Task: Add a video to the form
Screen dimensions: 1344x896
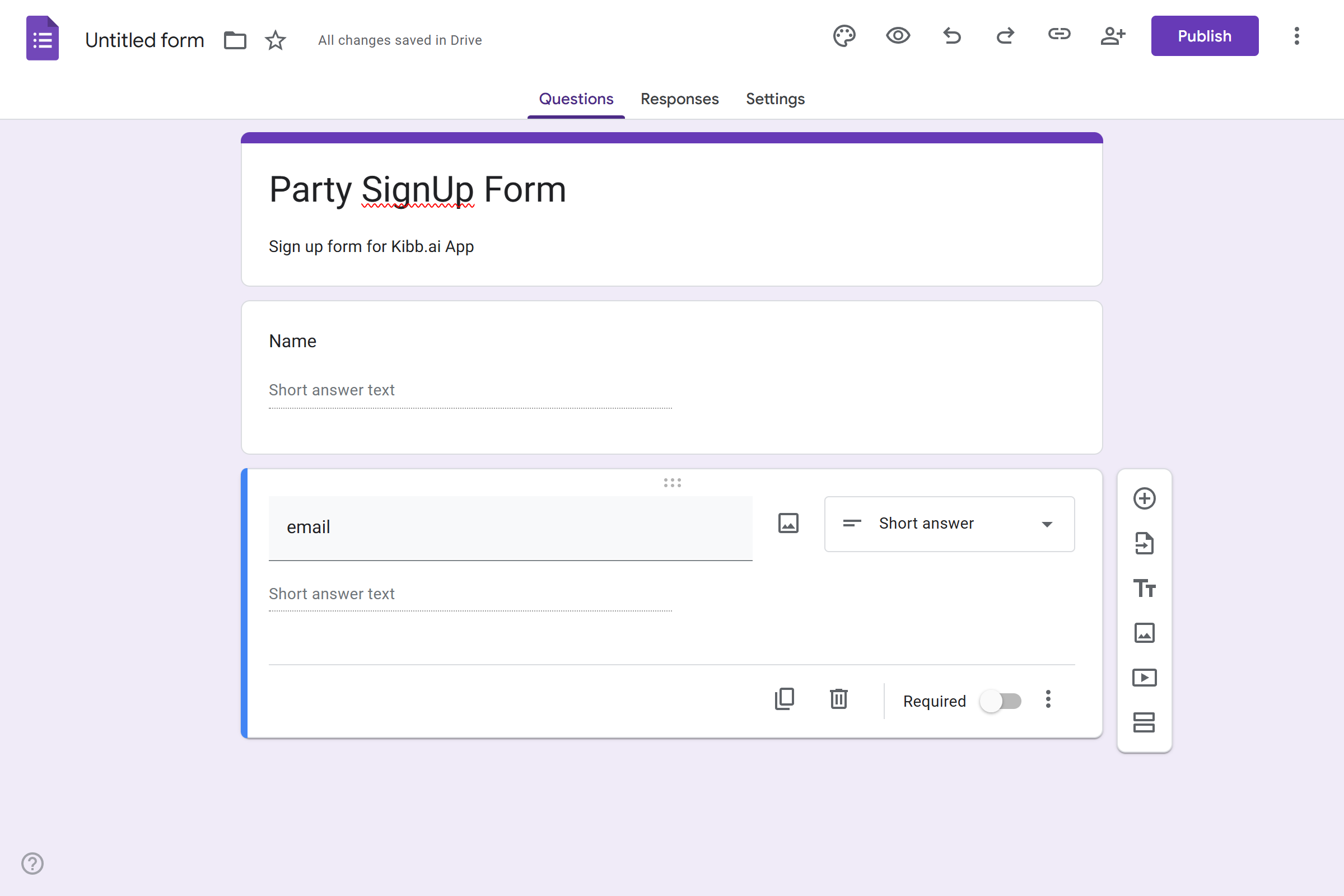Action: 1144,678
